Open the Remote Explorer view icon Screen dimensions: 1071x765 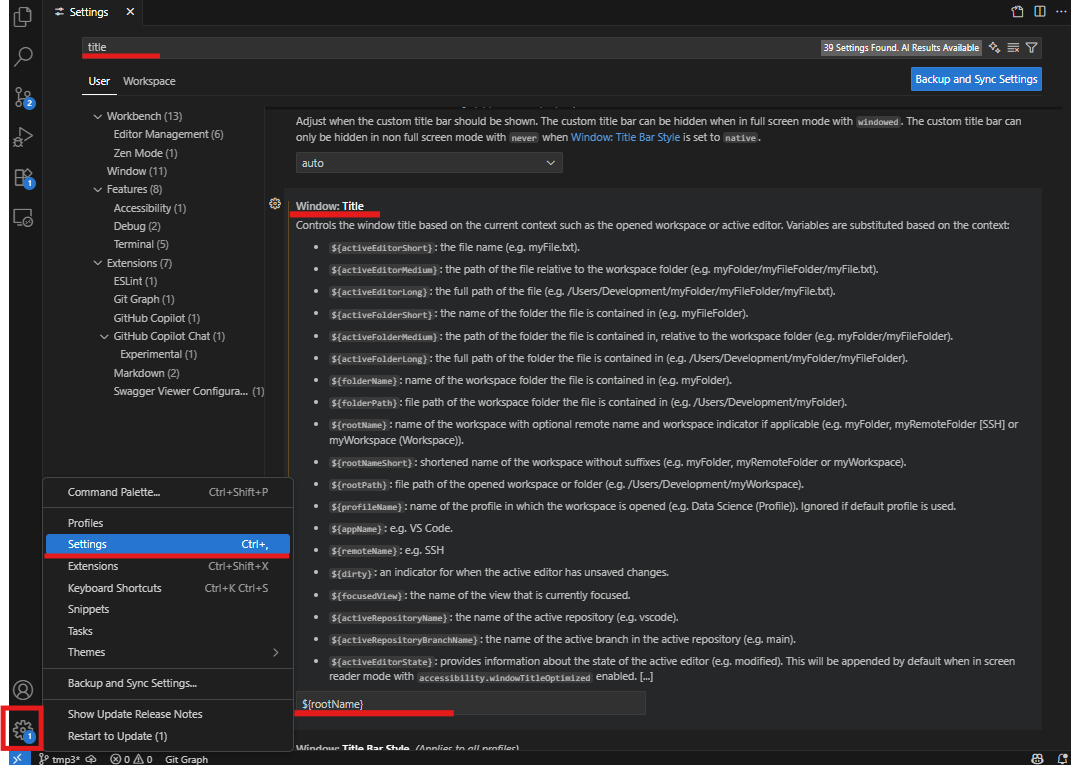click(23, 218)
